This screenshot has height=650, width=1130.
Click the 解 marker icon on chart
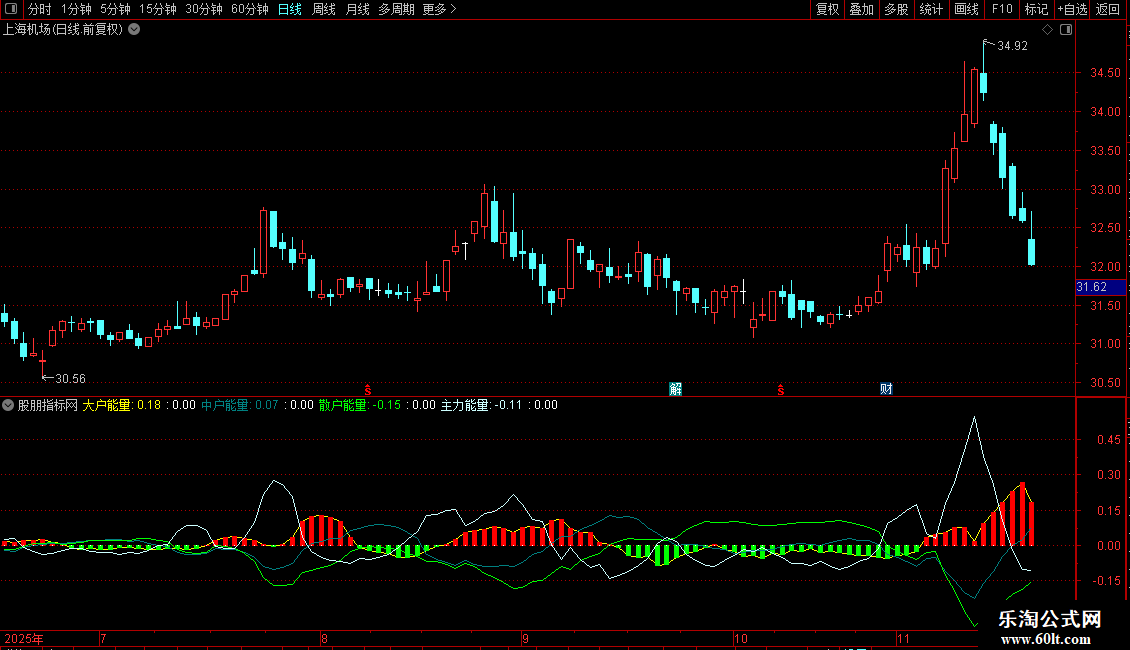[675, 389]
